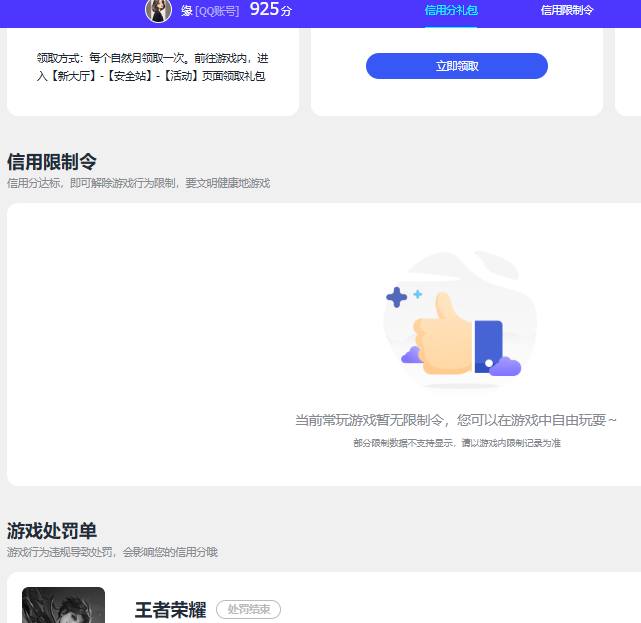Click the 信用分达标 subtitle text
The width and height of the screenshot is (641, 623).
138,183
